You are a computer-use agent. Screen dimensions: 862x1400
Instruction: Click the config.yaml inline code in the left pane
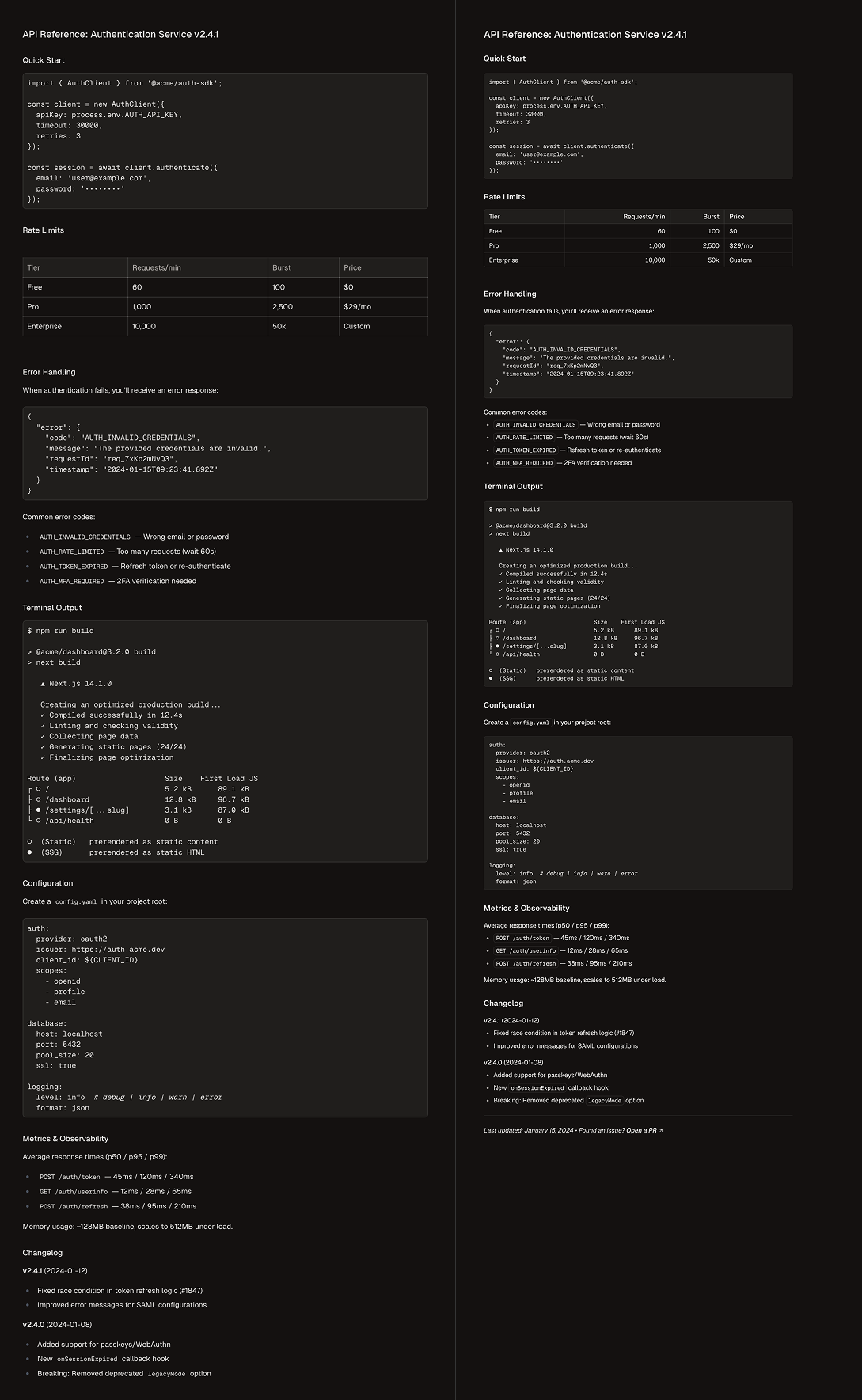click(76, 901)
